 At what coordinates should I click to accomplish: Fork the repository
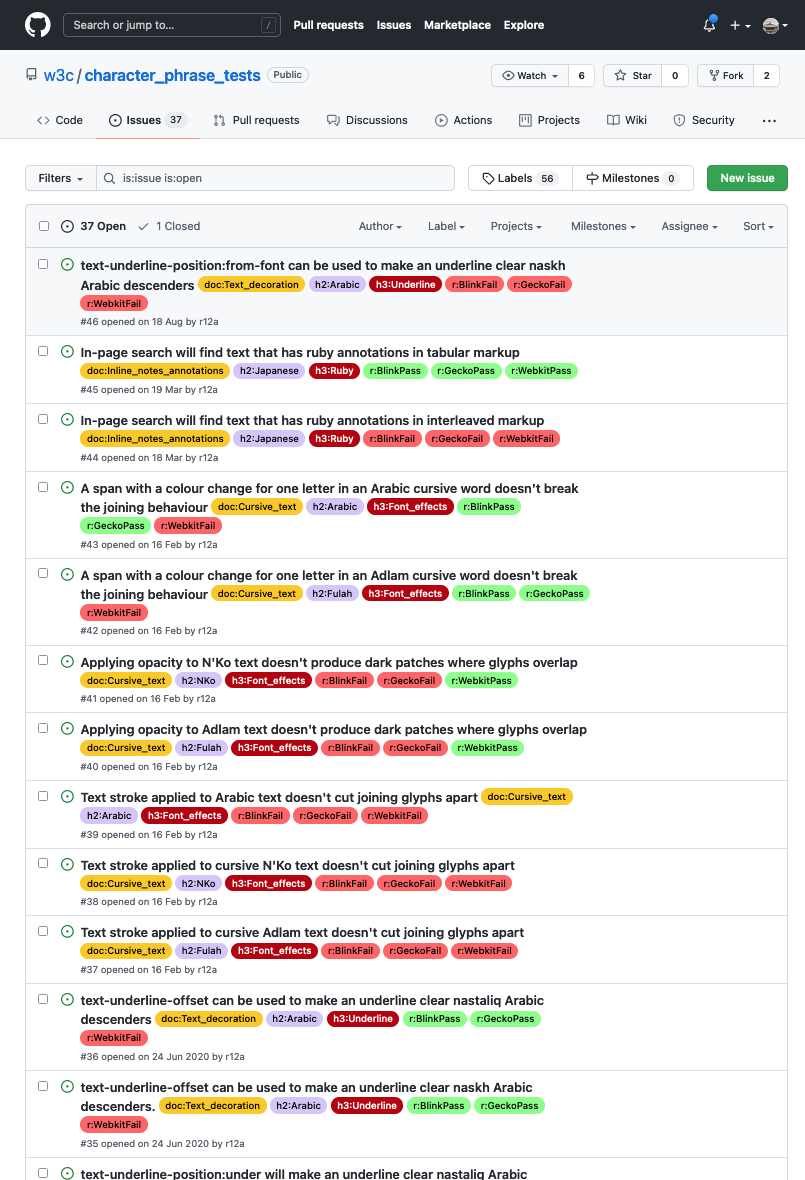pyautogui.click(x=725, y=76)
